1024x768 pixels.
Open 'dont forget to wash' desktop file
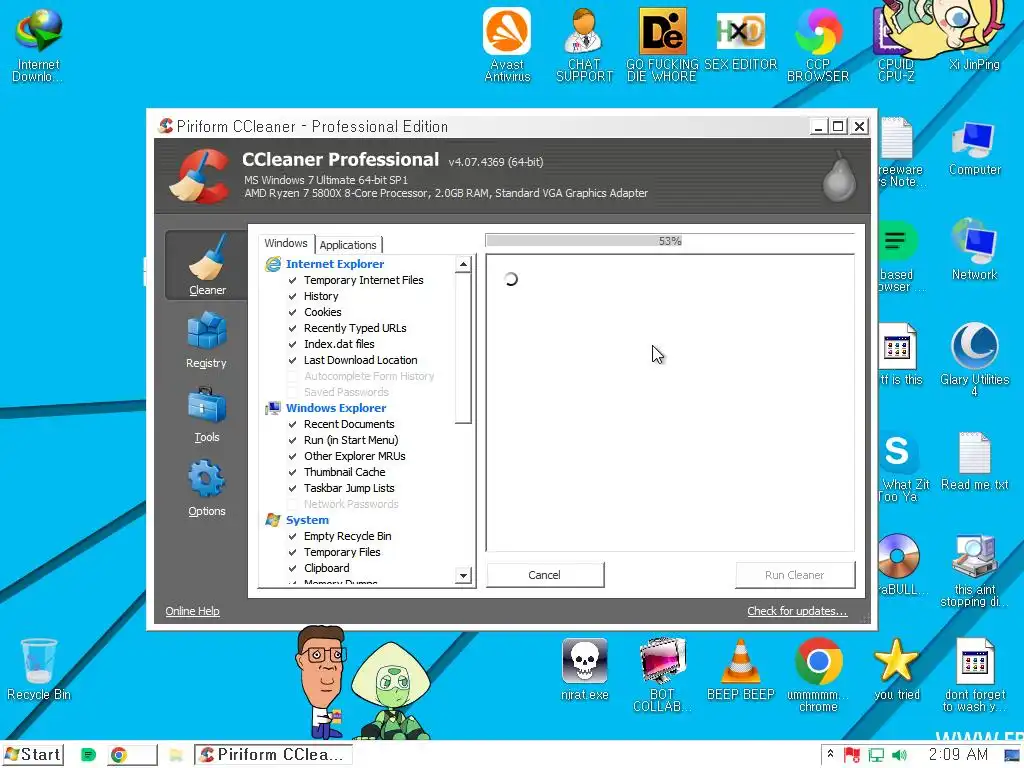point(974,675)
